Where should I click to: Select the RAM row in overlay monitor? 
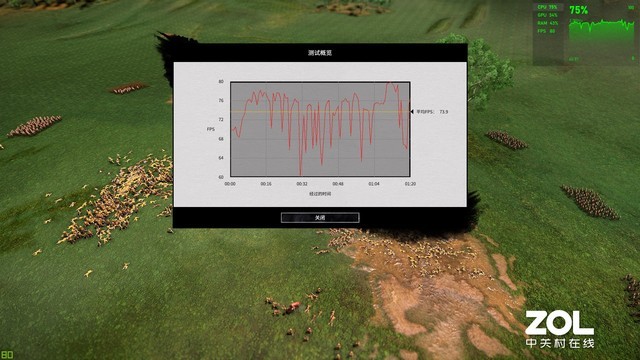click(547, 23)
